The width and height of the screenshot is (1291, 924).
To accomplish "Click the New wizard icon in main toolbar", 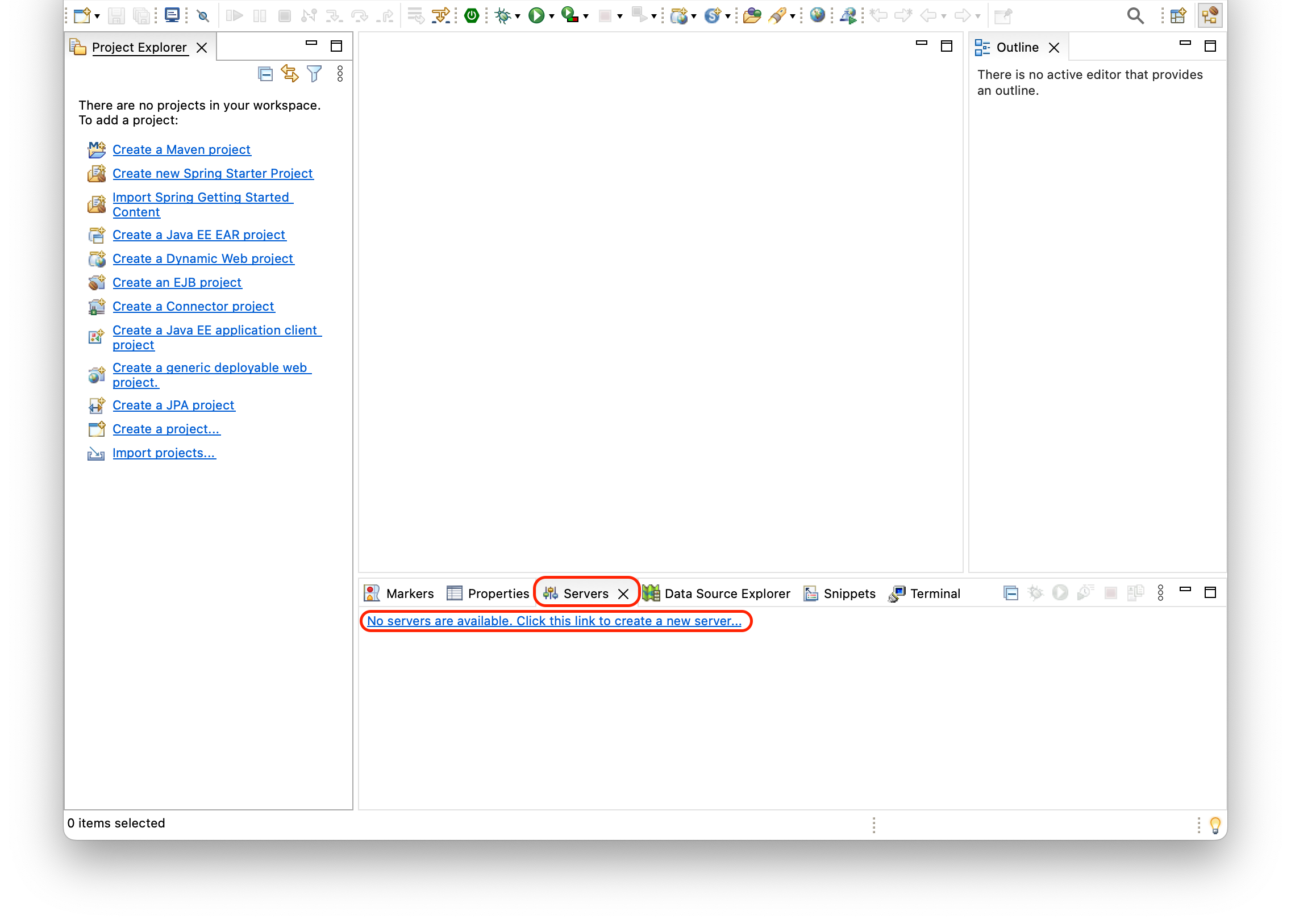I will [x=81, y=15].
